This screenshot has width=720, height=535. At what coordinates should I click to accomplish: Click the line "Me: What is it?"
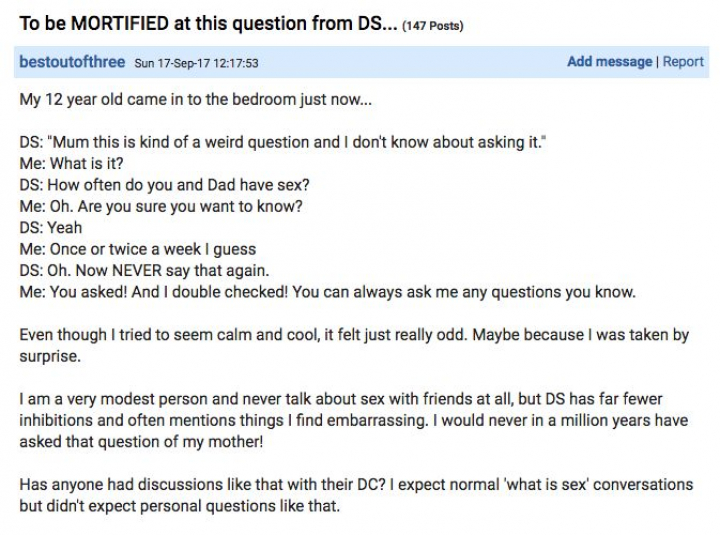[x=71, y=163]
